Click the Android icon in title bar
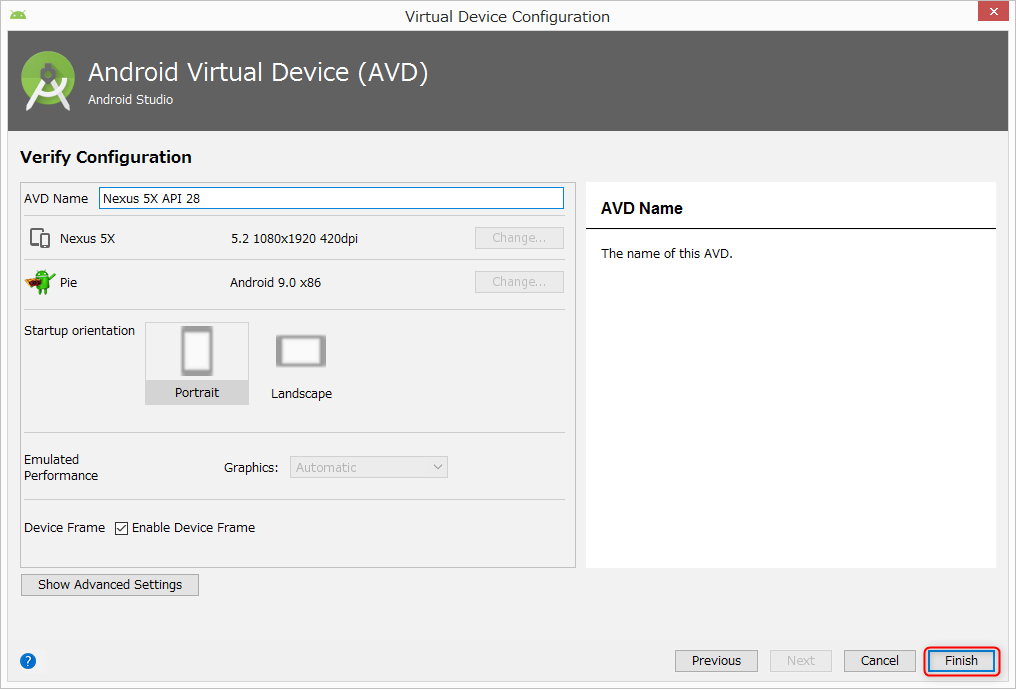This screenshot has height=689, width=1016. click(18, 15)
